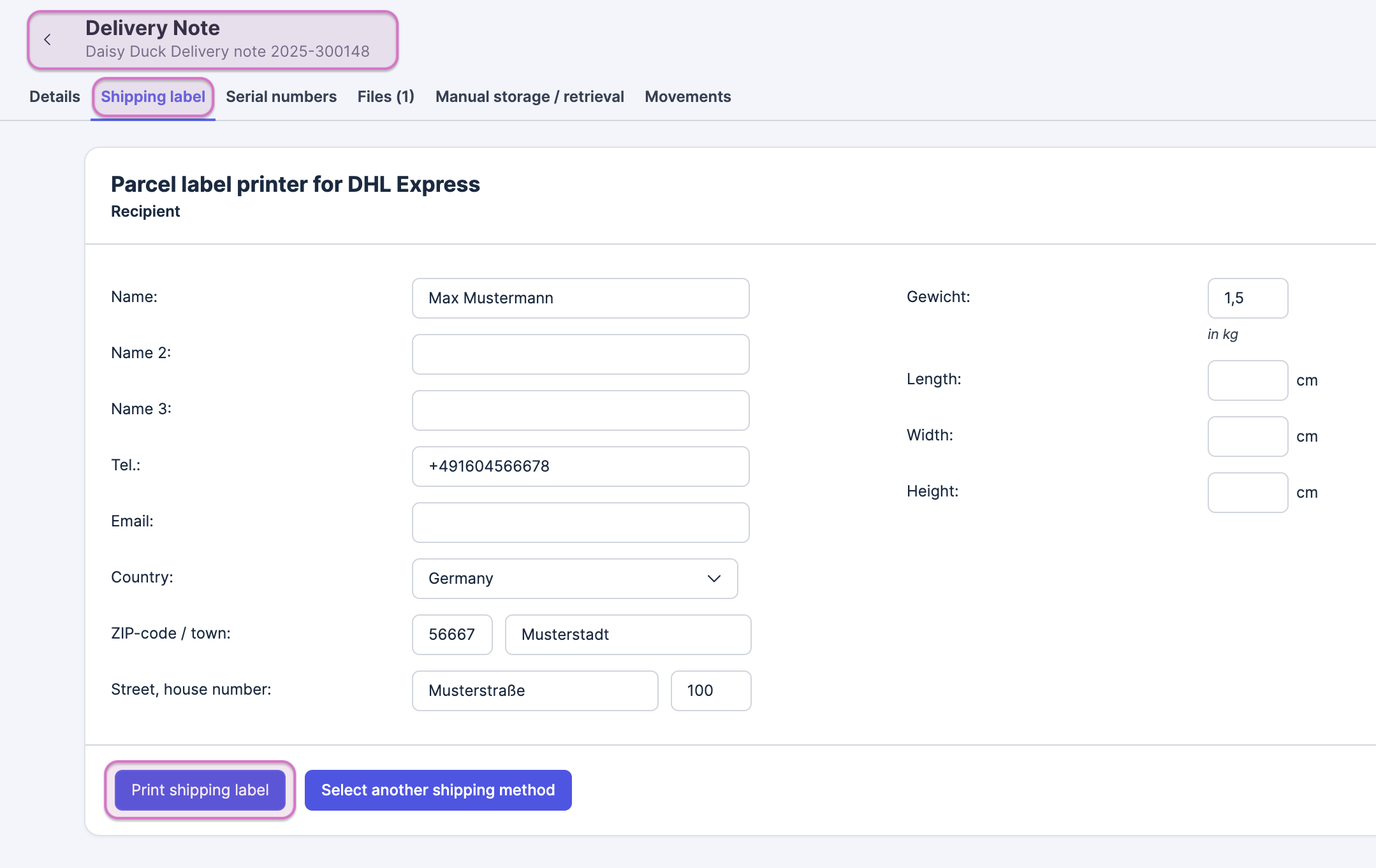
Task: Click the Gewicht weight field
Action: [x=1247, y=298]
